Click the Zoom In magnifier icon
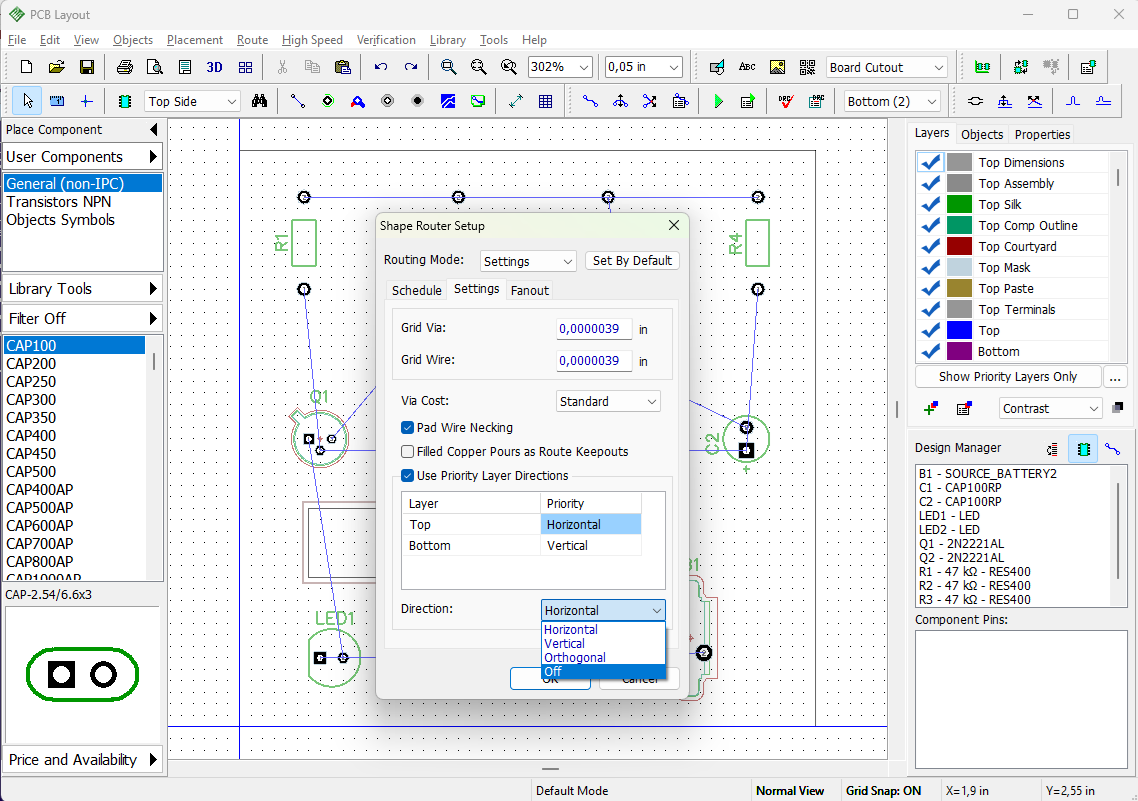Viewport: 1138px width, 801px height. pos(449,67)
